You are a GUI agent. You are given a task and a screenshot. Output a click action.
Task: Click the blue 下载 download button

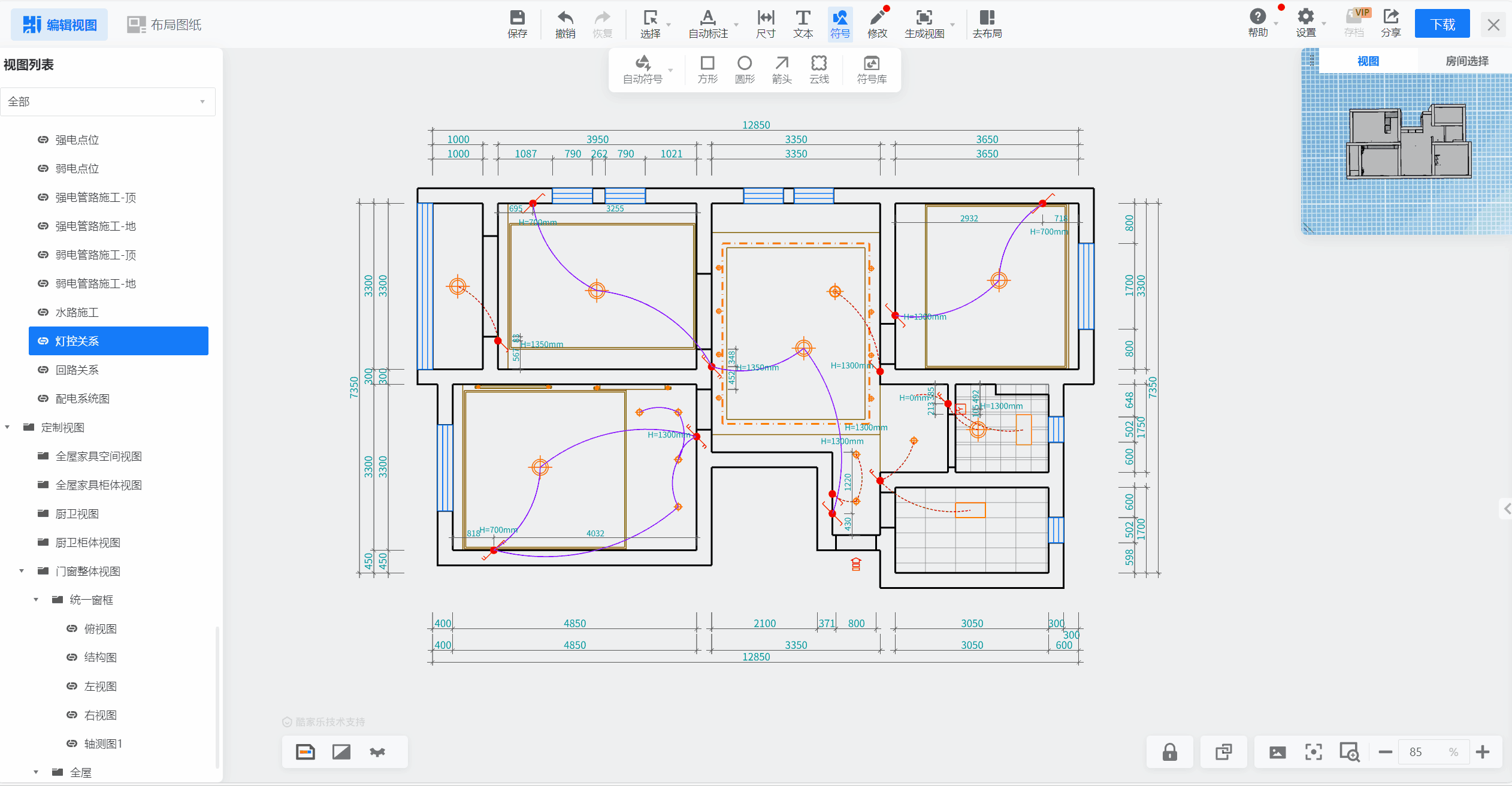coord(1442,24)
